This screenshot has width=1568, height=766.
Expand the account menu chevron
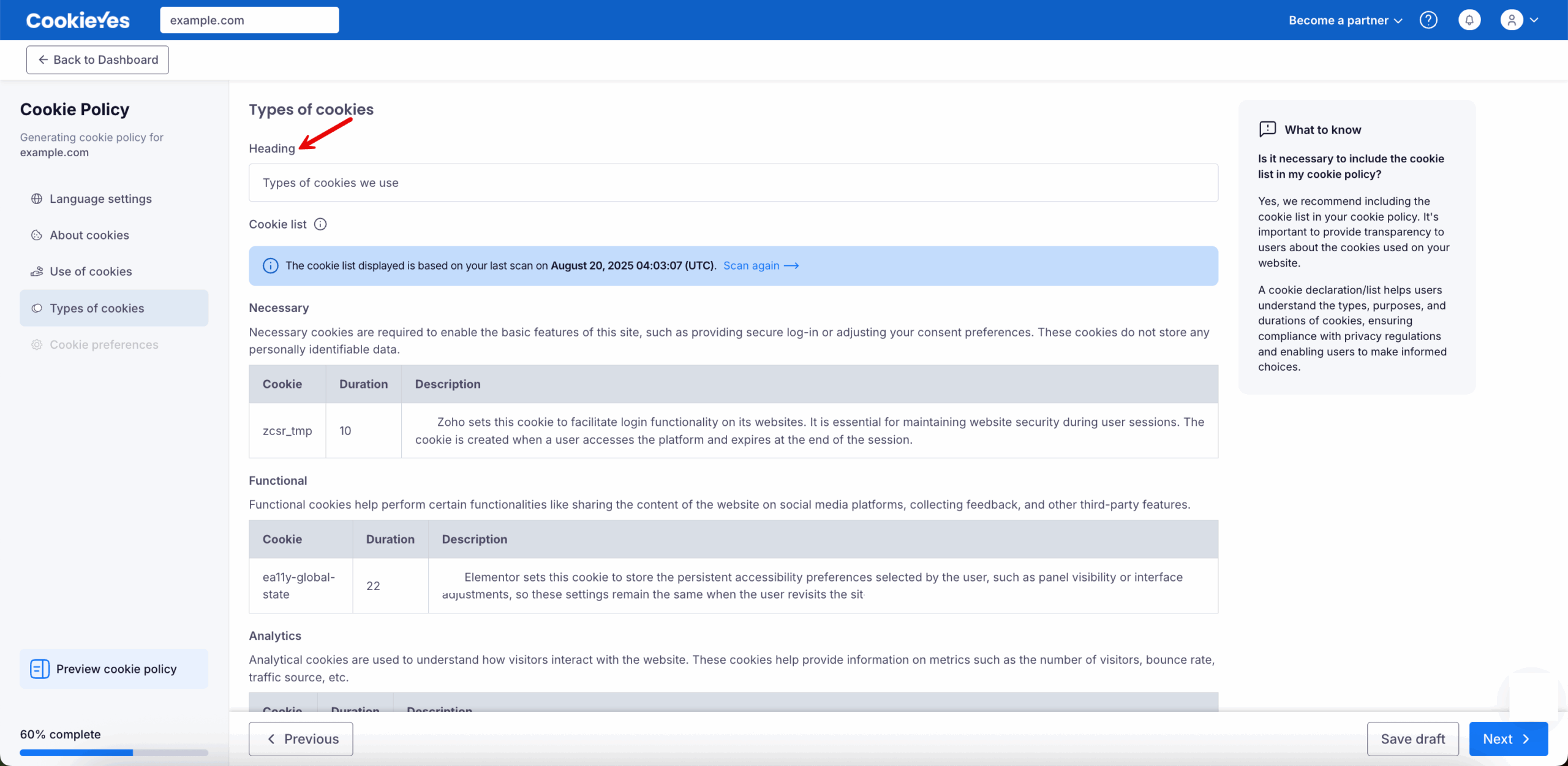pyautogui.click(x=1534, y=20)
